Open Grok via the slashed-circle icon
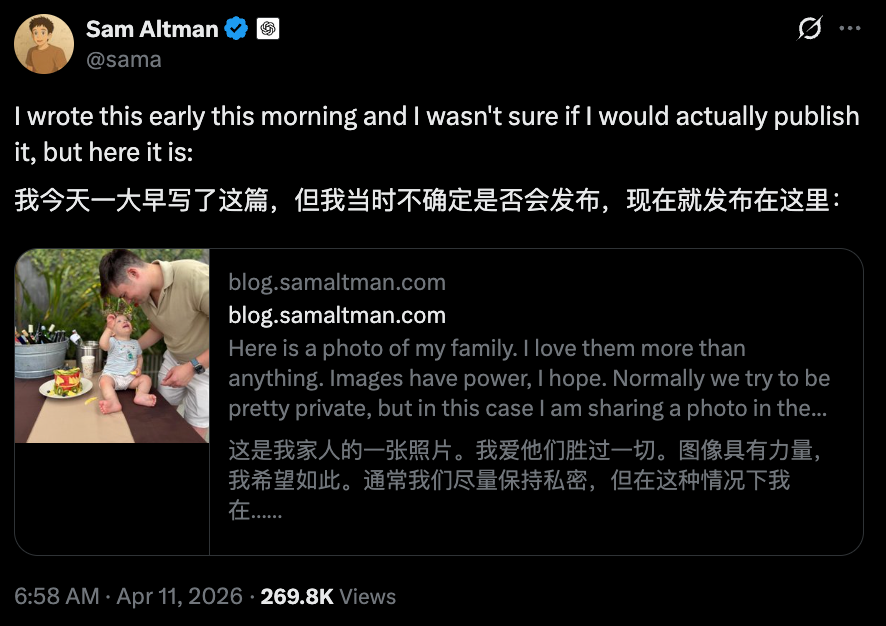The width and height of the screenshot is (886, 626). (x=809, y=29)
